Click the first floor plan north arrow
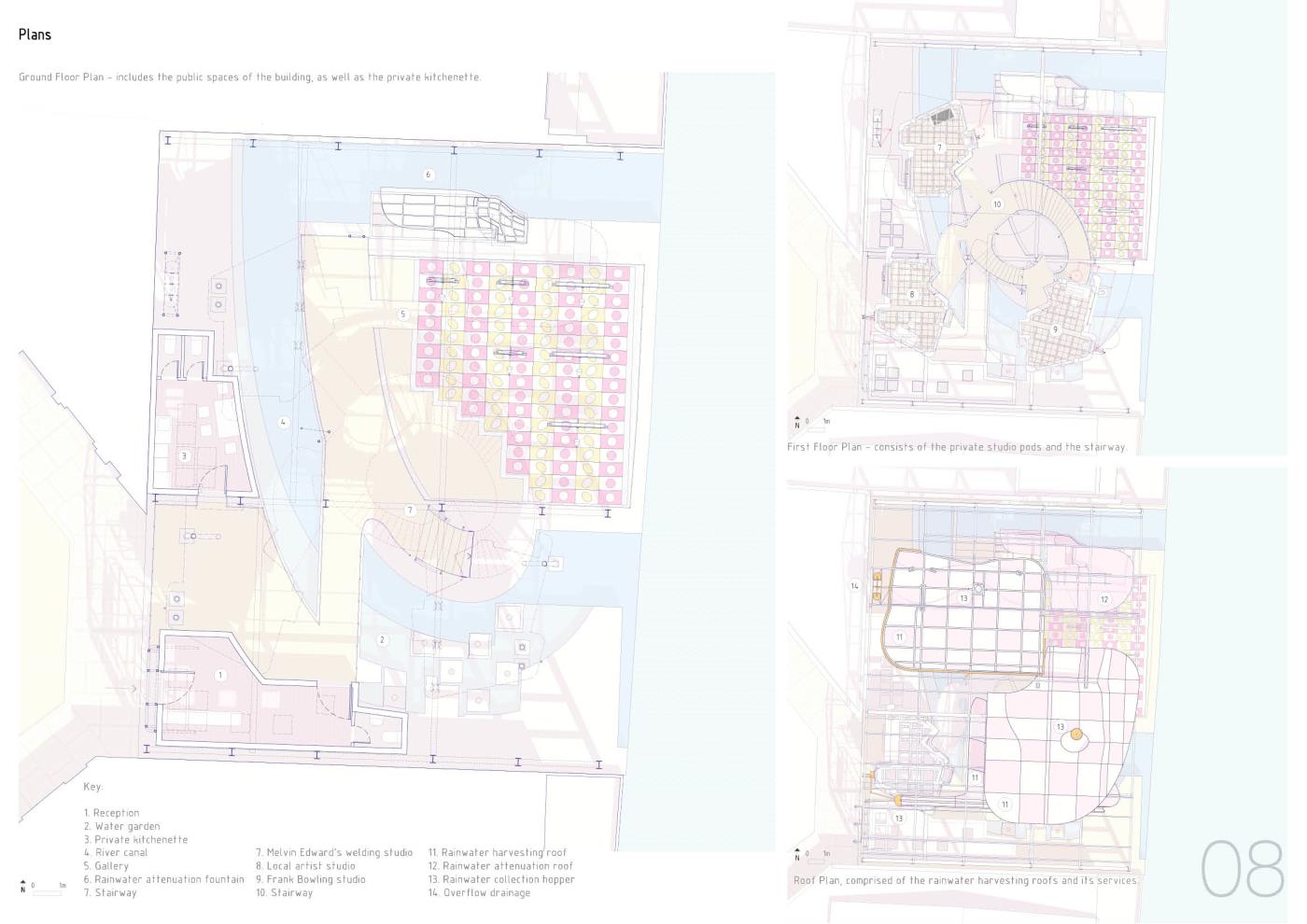Image resolution: width=1307 pixels, height=924 pixels. [796, 422]
